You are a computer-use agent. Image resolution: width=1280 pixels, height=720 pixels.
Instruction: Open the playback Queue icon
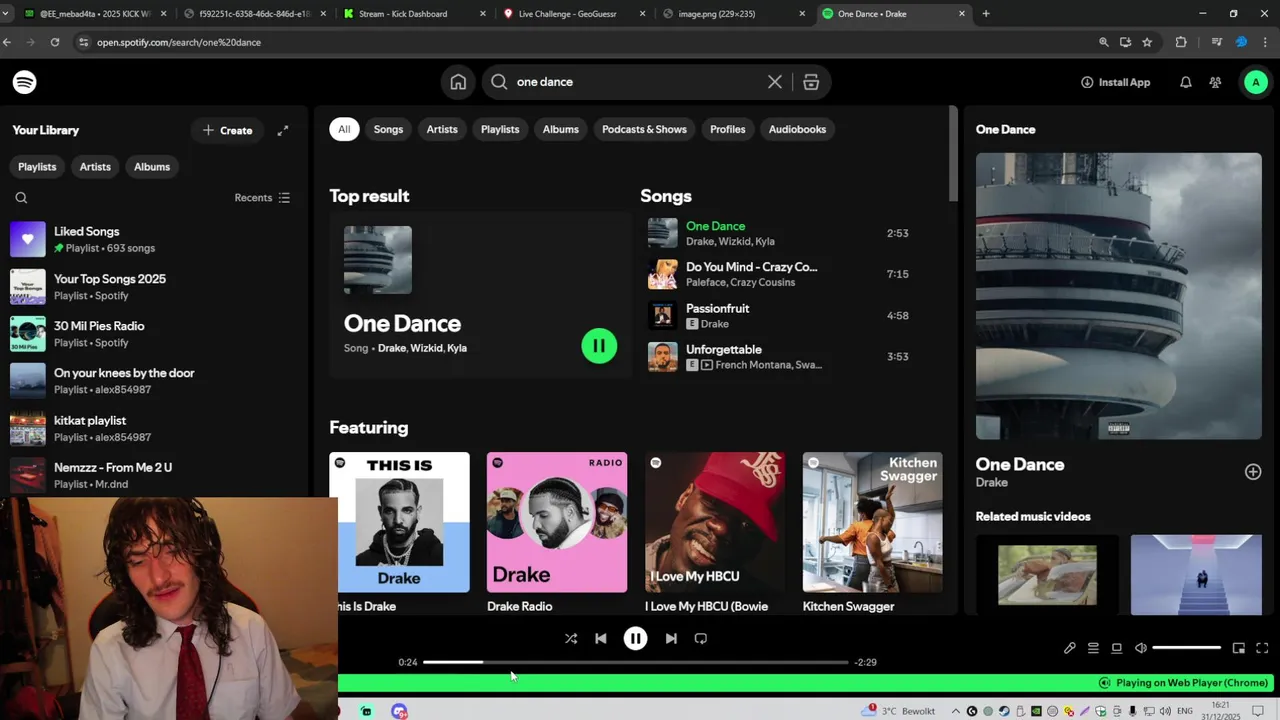pyautogui.click(x=1093, y=648)
